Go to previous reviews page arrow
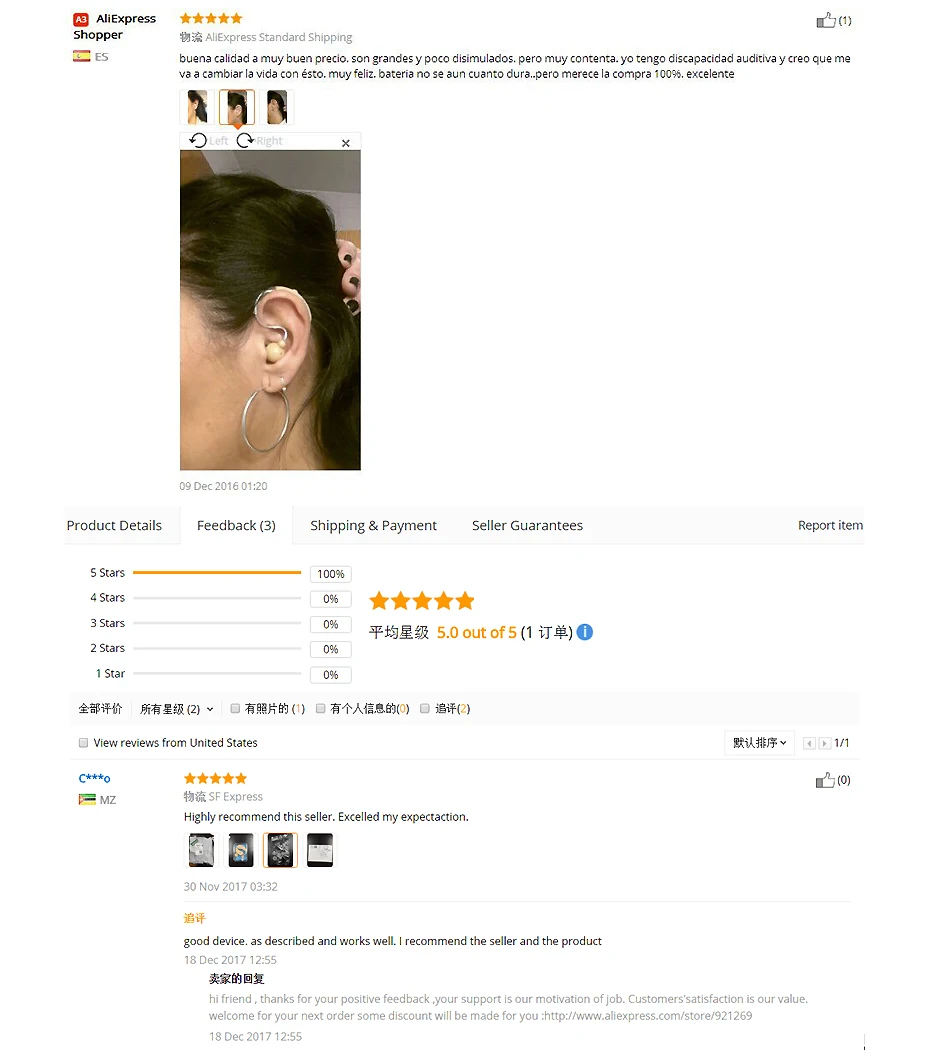The width and height of the screenshot is (930, 1060). [x=809, y=744]
